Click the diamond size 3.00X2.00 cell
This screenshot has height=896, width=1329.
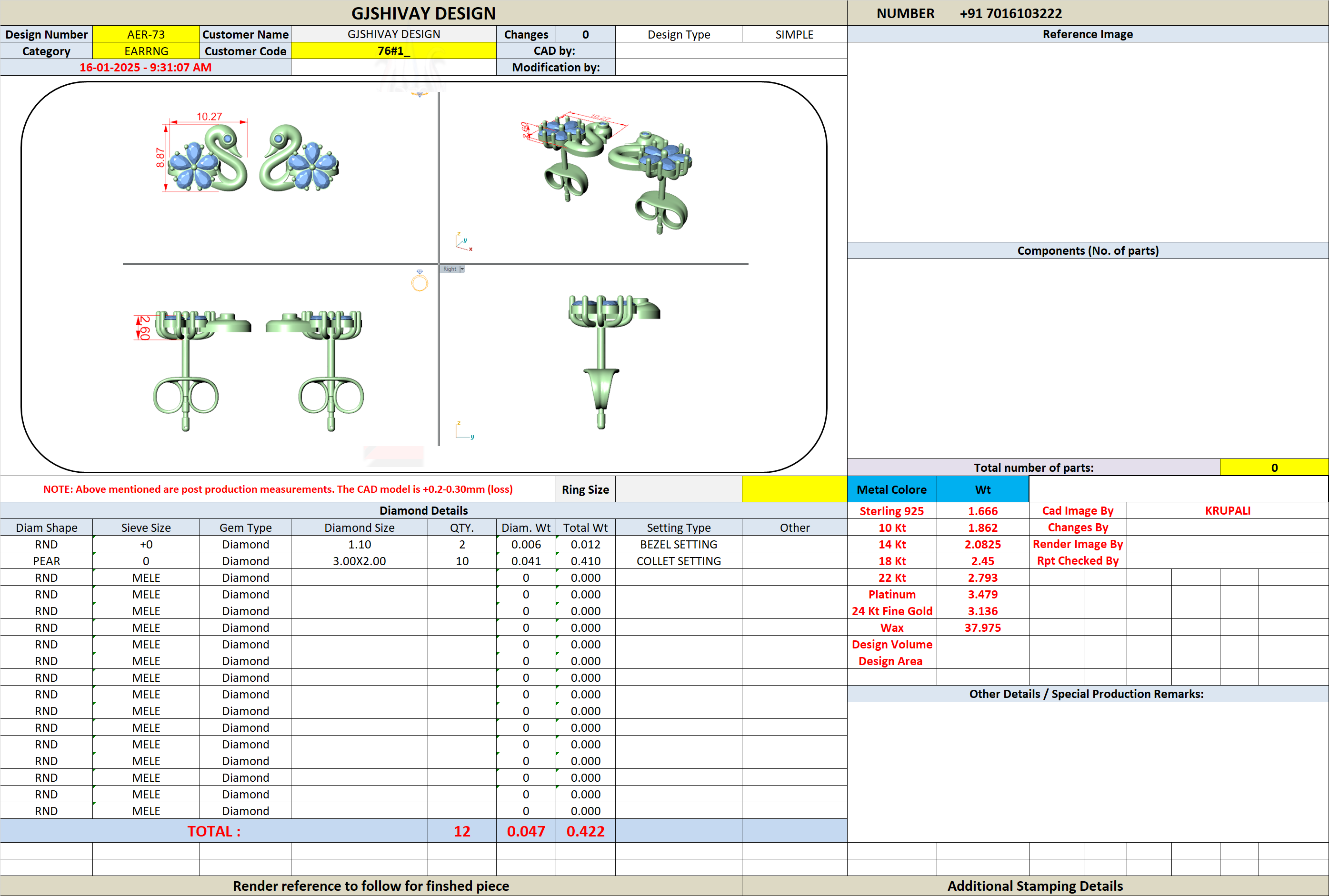click(x=360, y=560)
